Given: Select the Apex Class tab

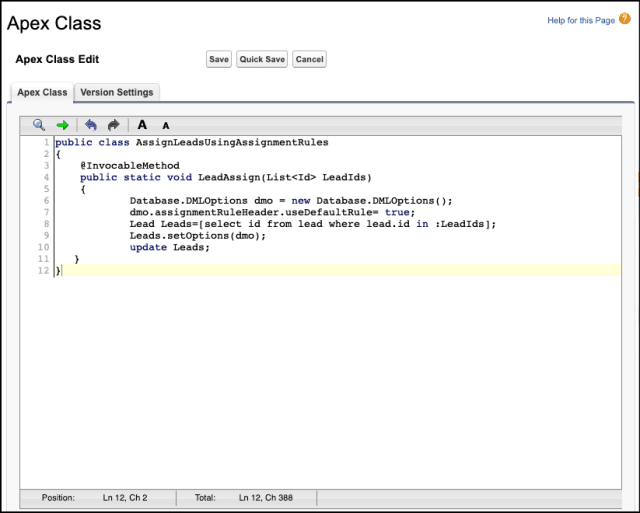Looking at the screenshot, I should point(42,92).
